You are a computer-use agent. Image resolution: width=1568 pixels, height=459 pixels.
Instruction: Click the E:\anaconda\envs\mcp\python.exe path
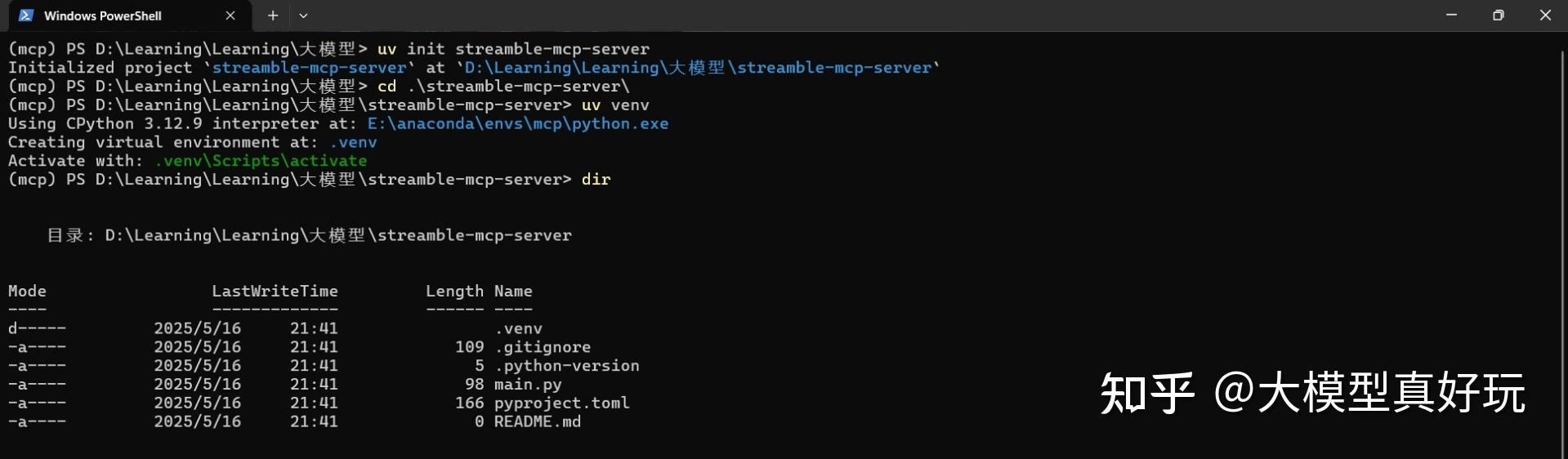click(518, 123)
